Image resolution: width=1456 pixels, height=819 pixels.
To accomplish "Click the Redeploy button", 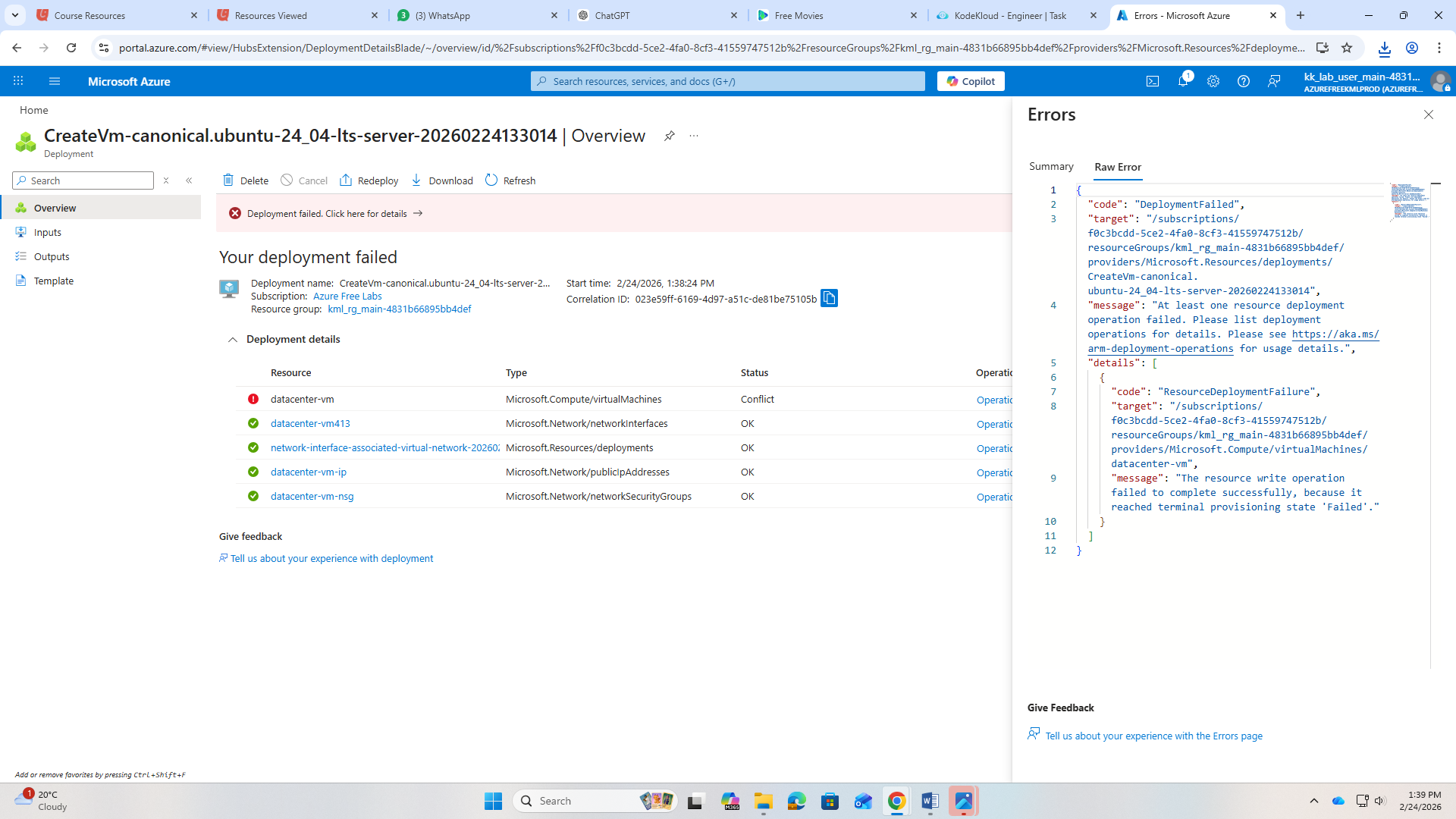I will click(x=369, y=180).
